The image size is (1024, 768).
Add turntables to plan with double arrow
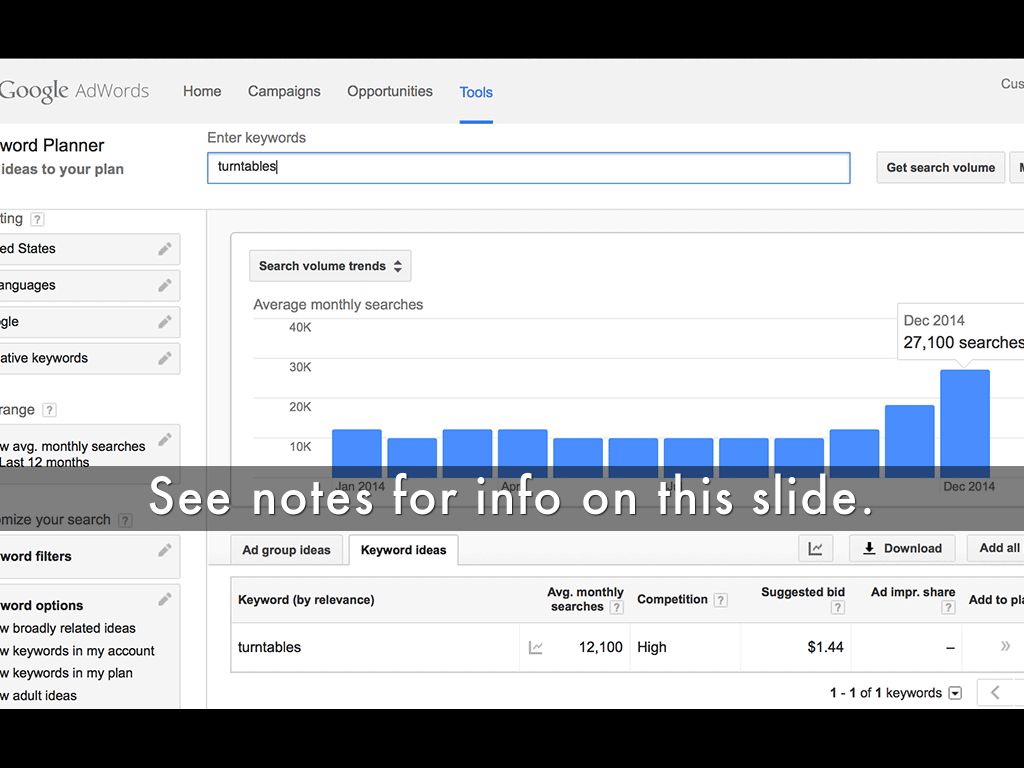(1005, 647)
